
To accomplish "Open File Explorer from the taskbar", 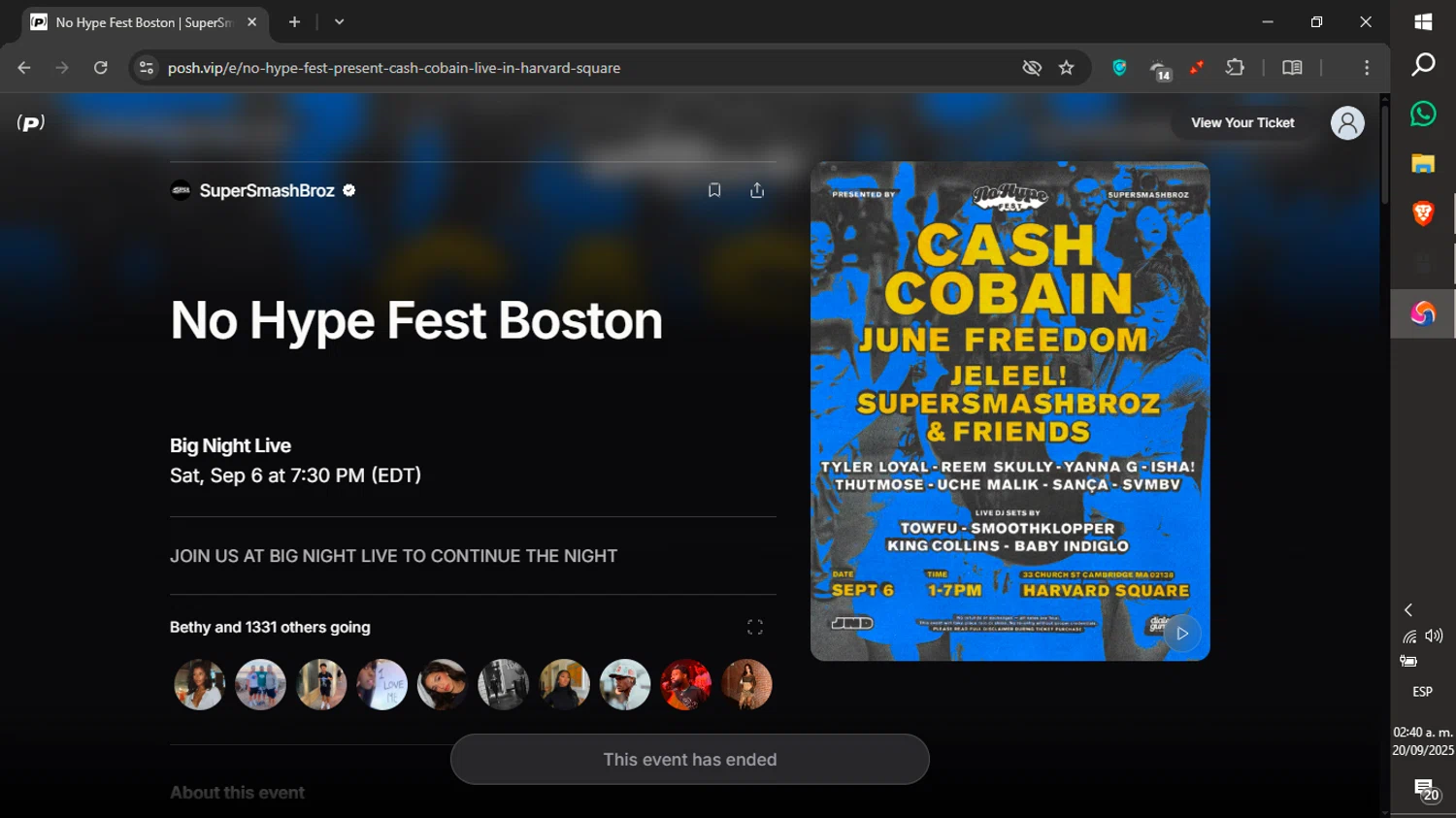I will pos(1423,164).
